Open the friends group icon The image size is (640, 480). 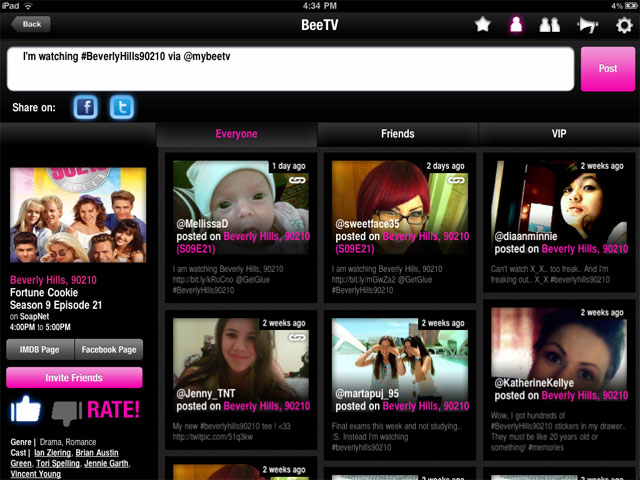pos(549,25)
